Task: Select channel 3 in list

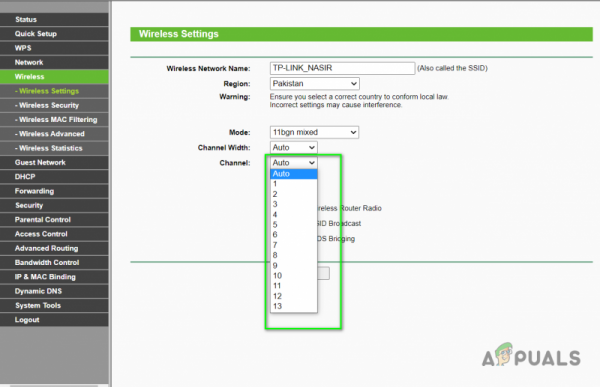Action: tap(293, 204)
